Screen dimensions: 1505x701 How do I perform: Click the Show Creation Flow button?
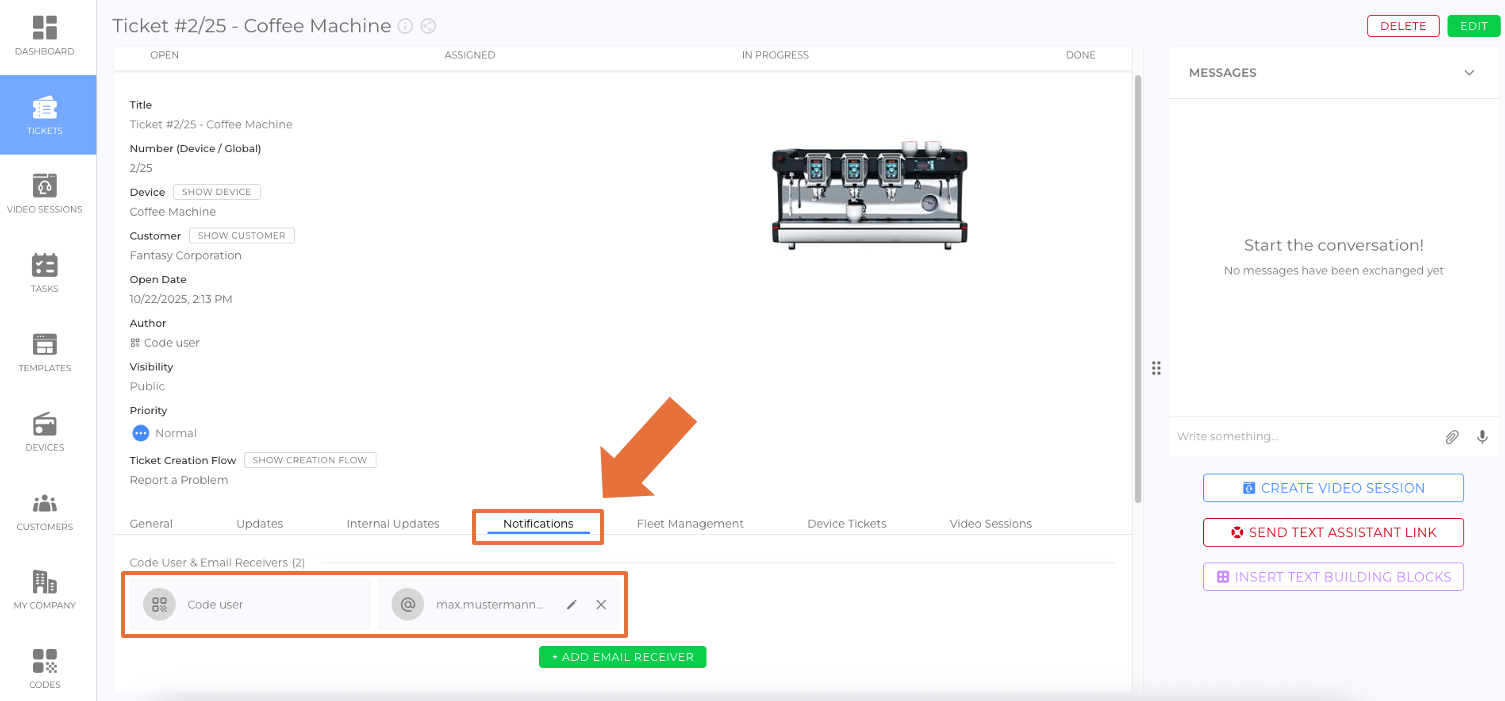(x=310, y=460)
